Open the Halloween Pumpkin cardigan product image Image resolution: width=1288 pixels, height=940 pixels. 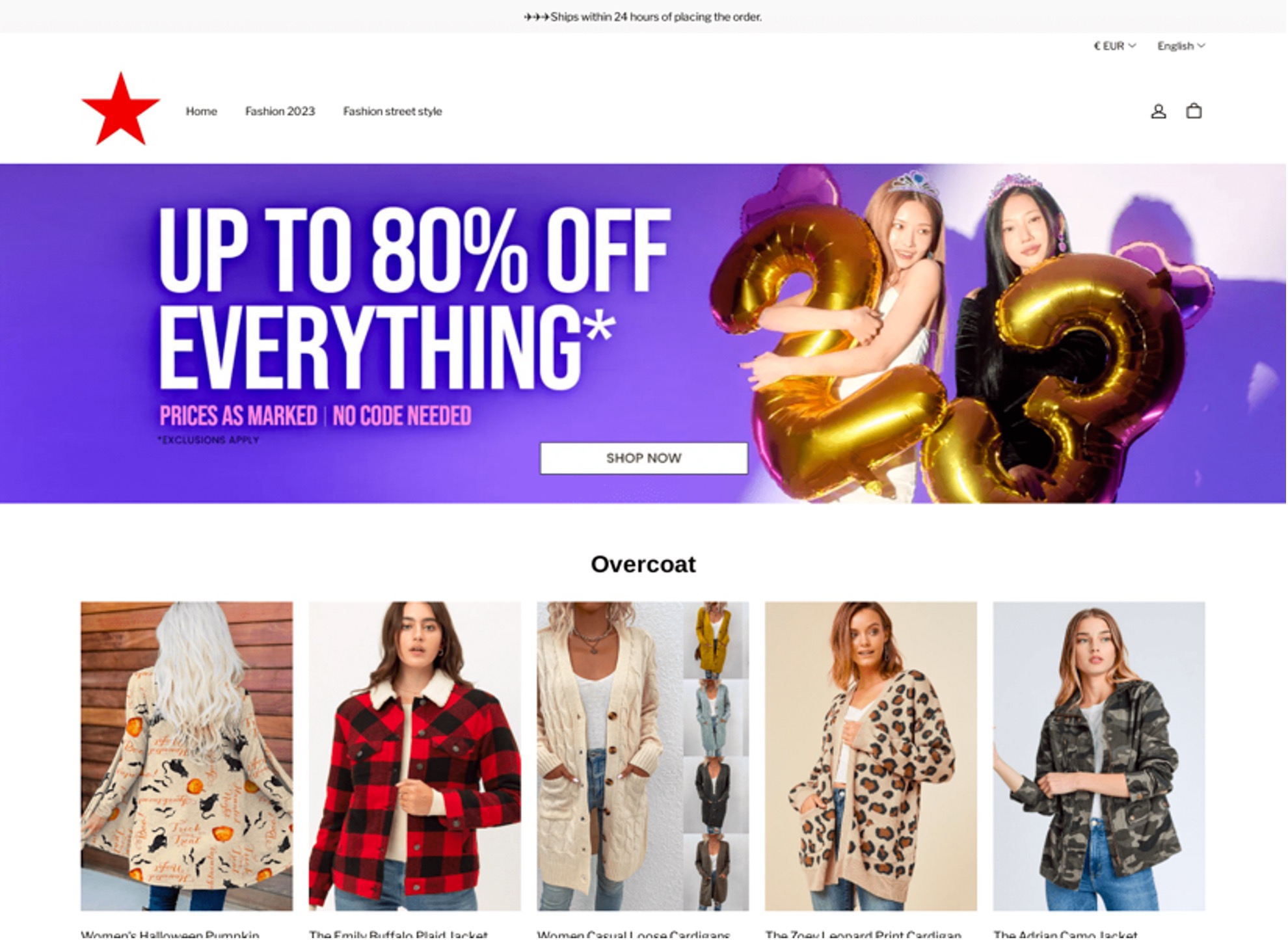click(187, 757)
